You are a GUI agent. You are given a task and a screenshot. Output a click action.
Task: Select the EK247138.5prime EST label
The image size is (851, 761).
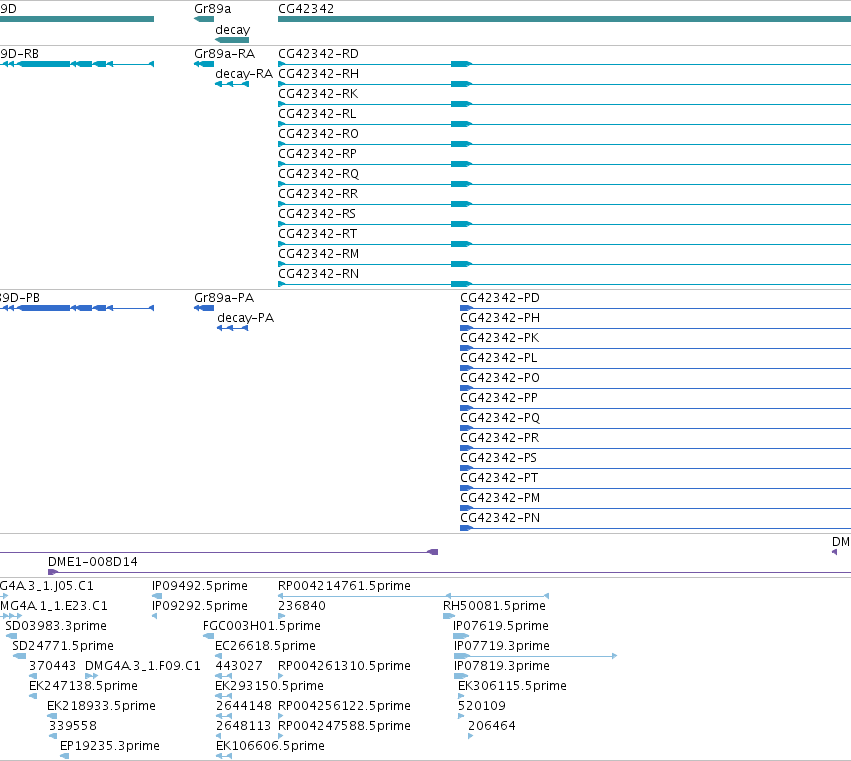coord(83,687)
